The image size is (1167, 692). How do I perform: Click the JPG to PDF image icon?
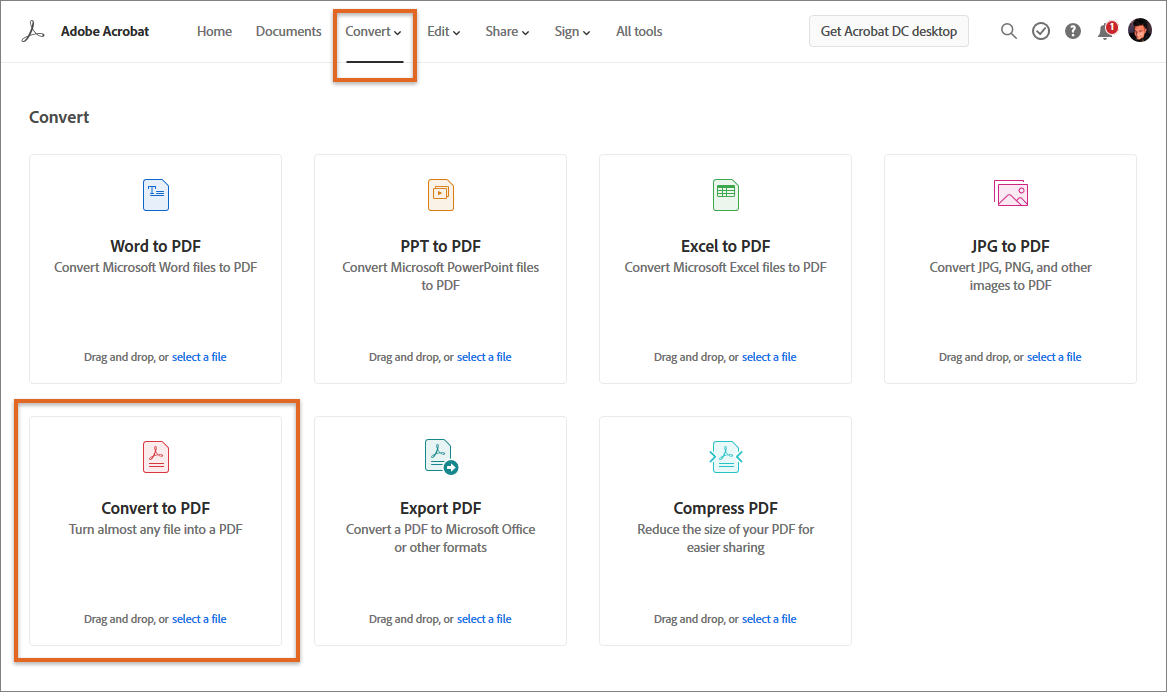click(1010, 194)
